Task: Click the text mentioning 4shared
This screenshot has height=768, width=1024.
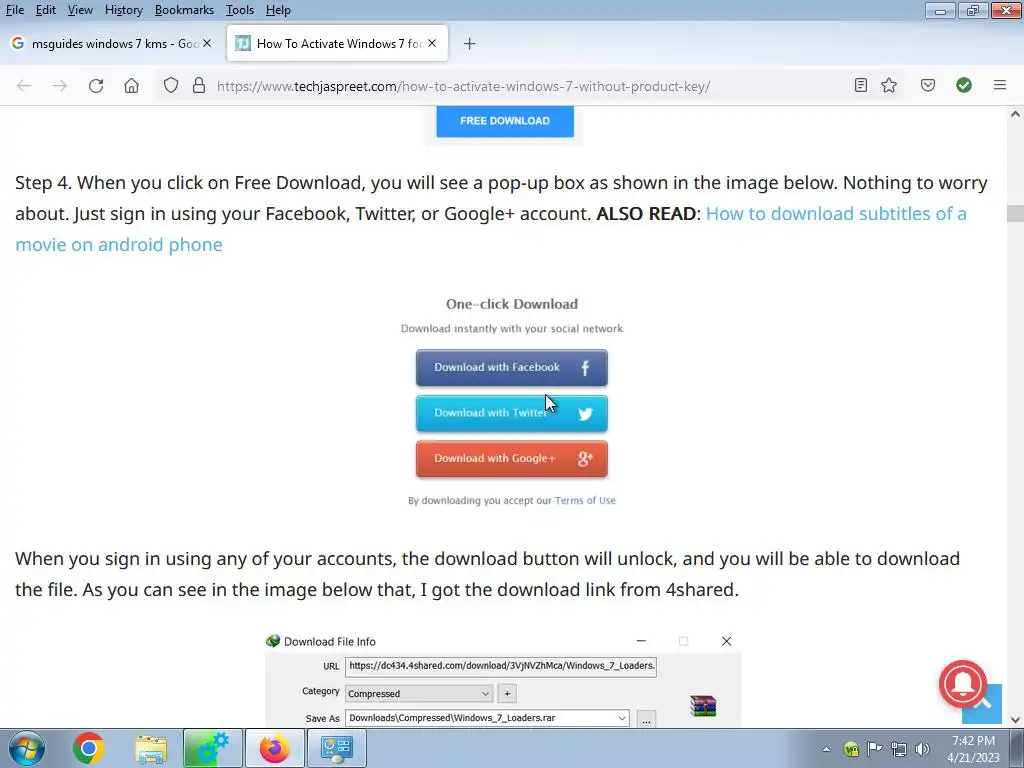Action: (x=487, y=574)
